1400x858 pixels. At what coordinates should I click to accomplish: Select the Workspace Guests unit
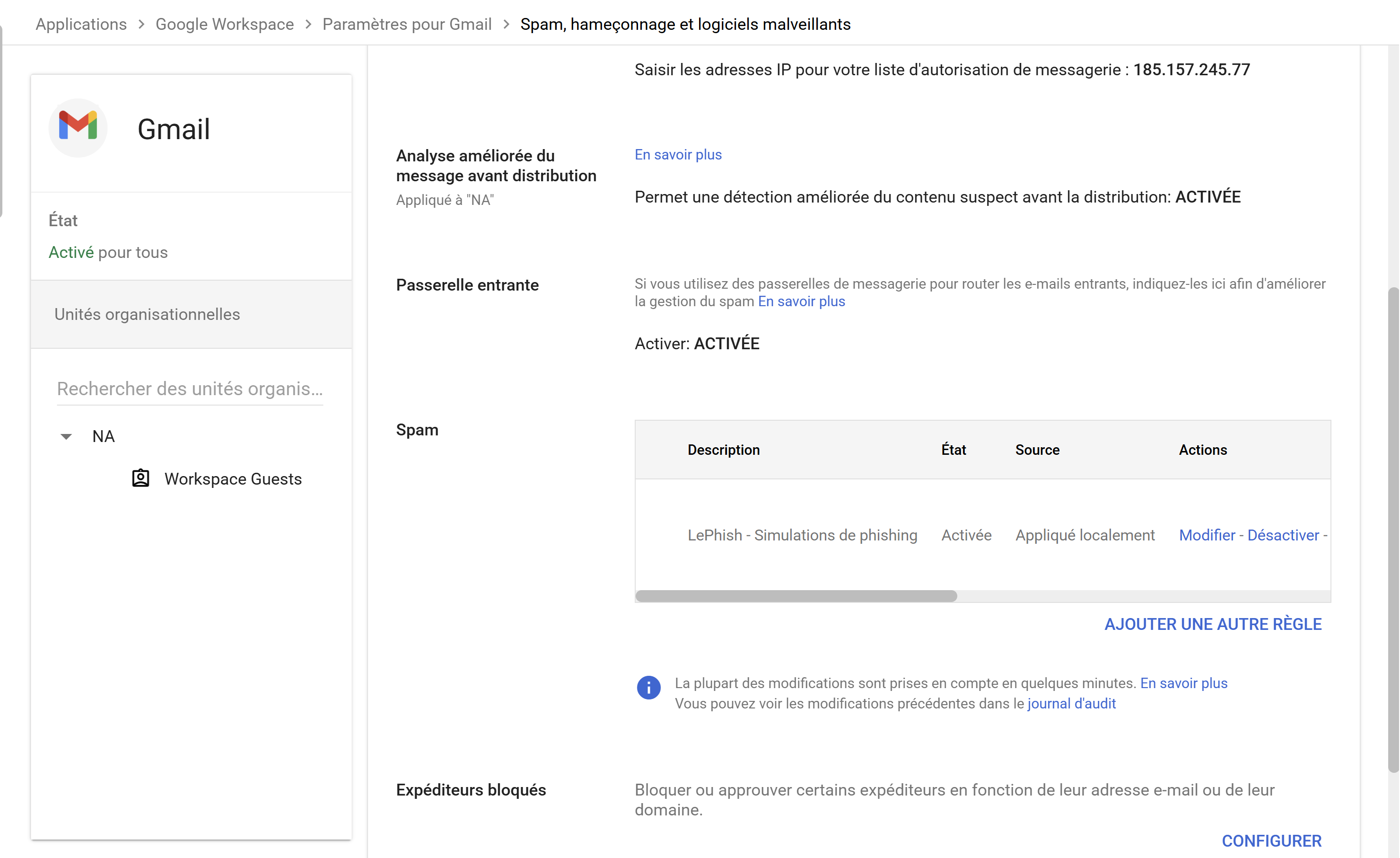233,479
